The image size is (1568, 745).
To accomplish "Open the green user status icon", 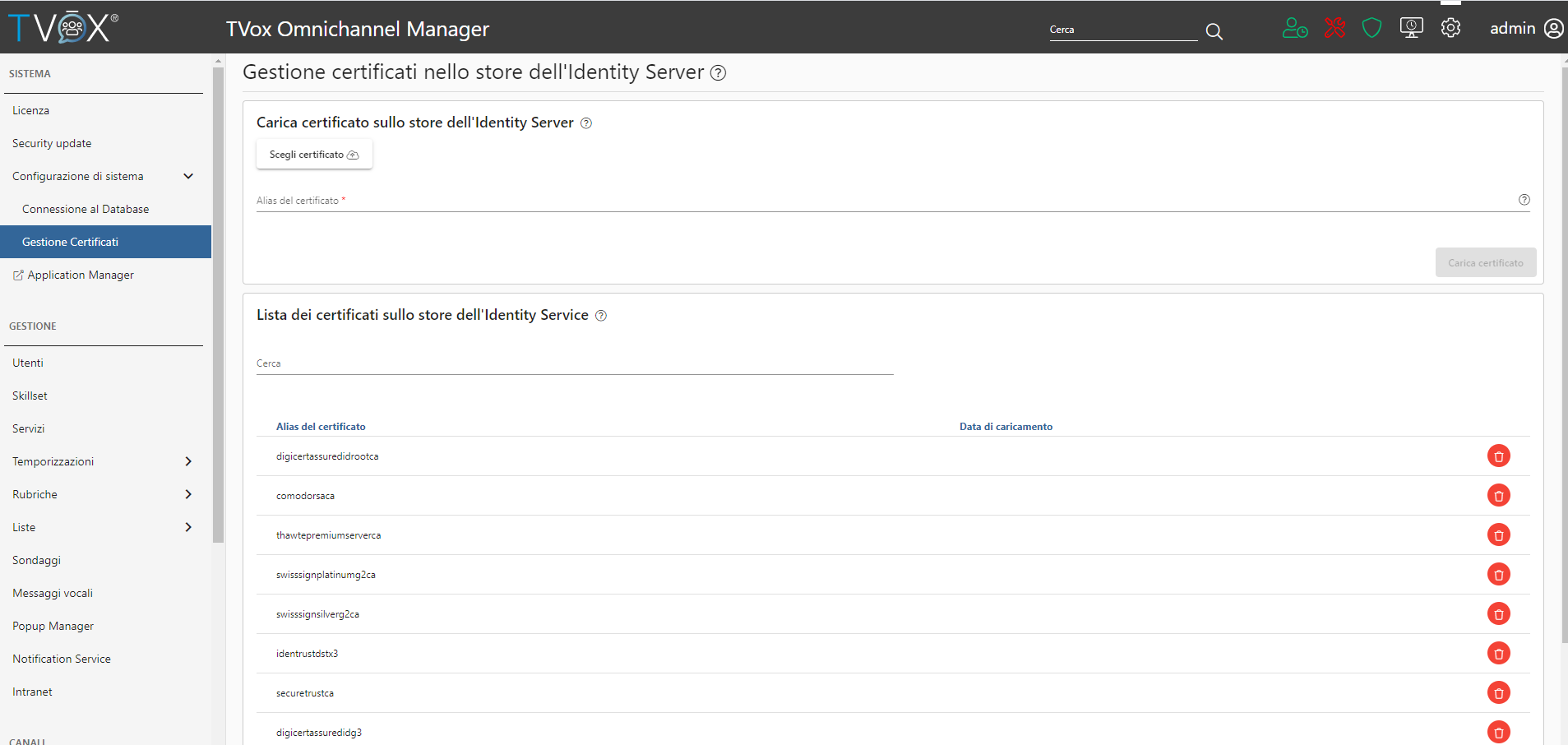I will [x=1295, y=28].
